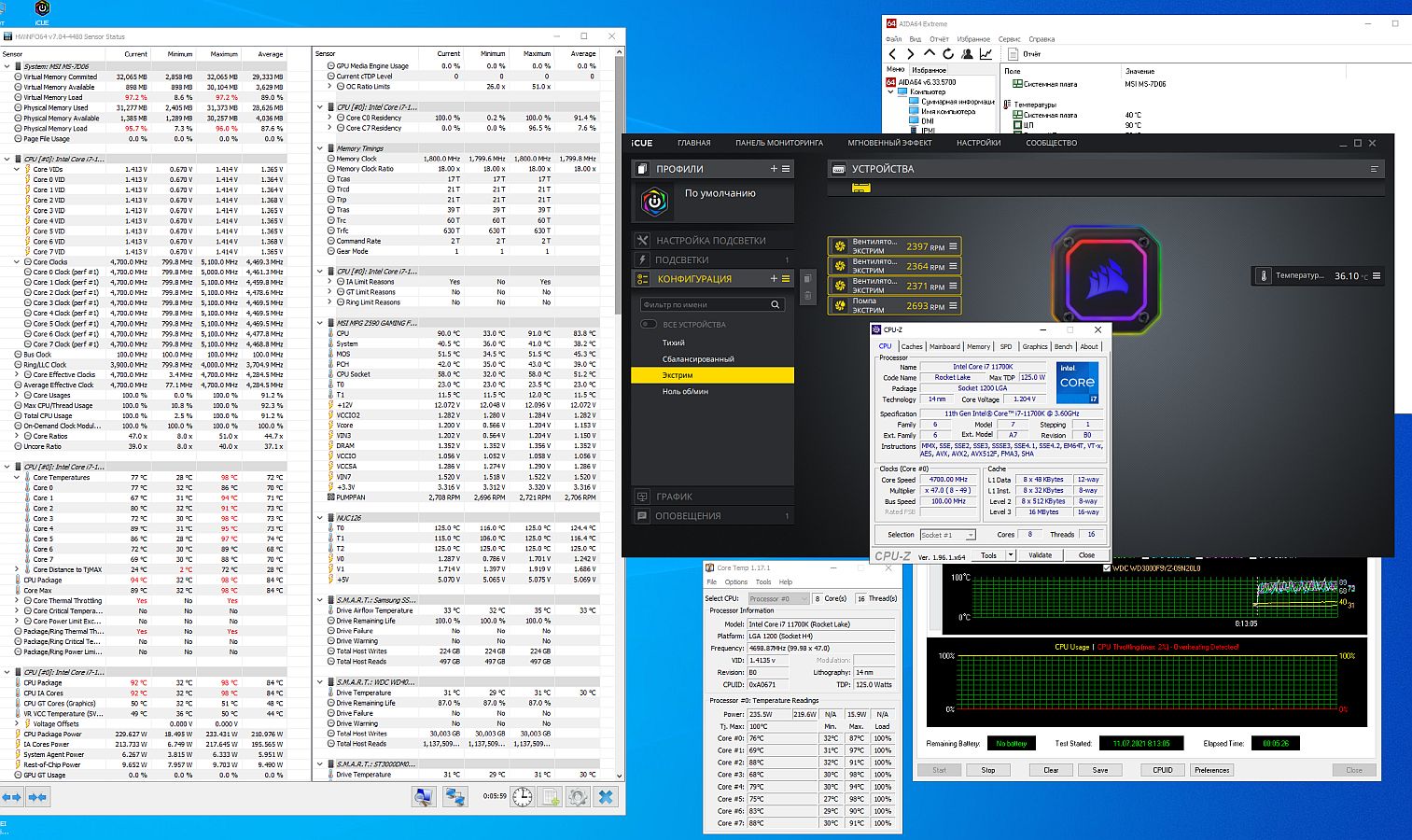Open Selection Socket #1 dropdown in CPU-Z
Viewport: 1412px width, 840px height.
point(947,535)
